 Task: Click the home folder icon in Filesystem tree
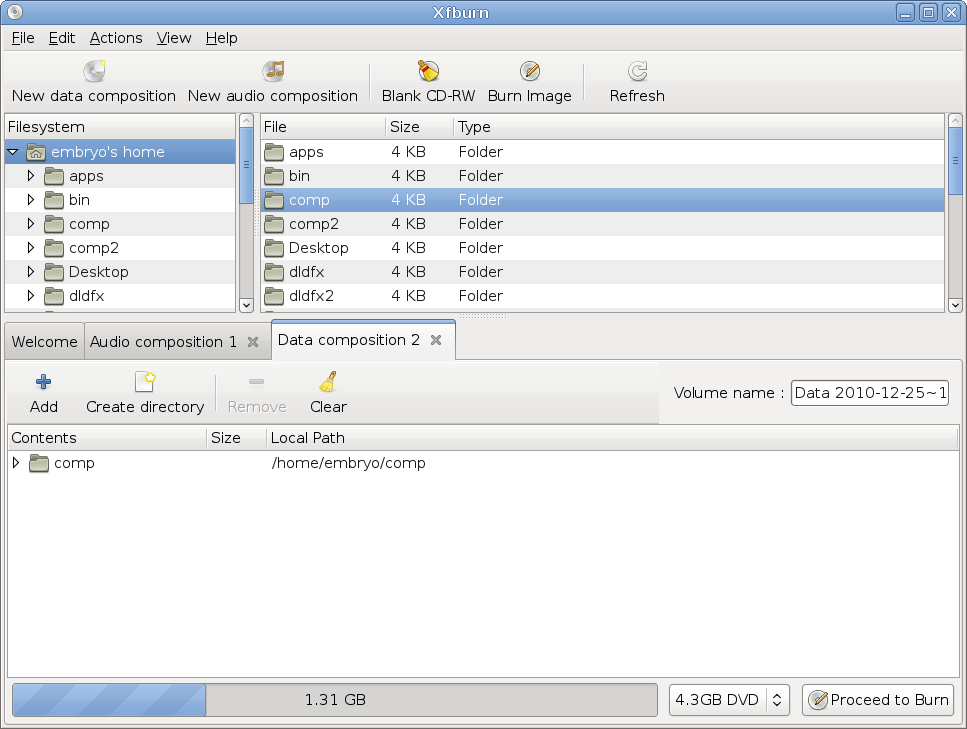pyautogui.click(x=36, y=152)
